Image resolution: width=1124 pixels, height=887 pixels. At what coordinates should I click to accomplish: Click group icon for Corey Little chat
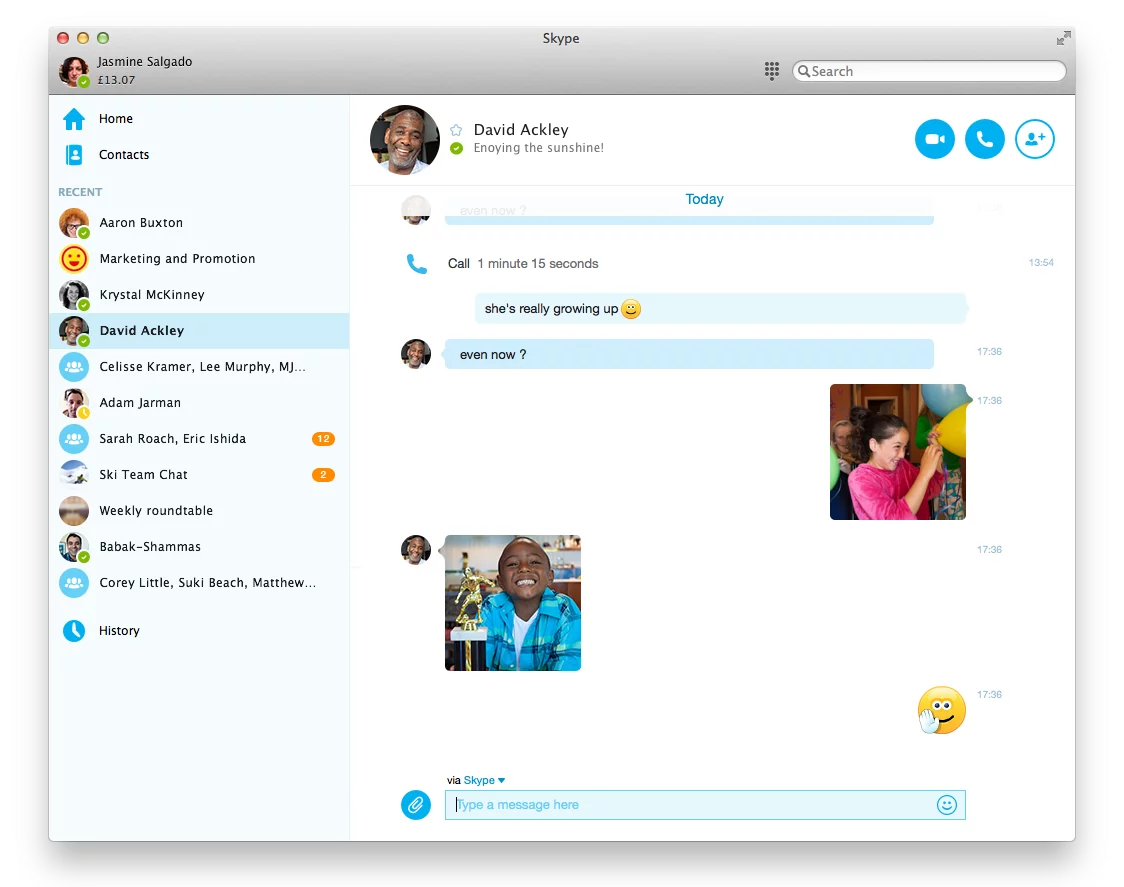point(74,583)
